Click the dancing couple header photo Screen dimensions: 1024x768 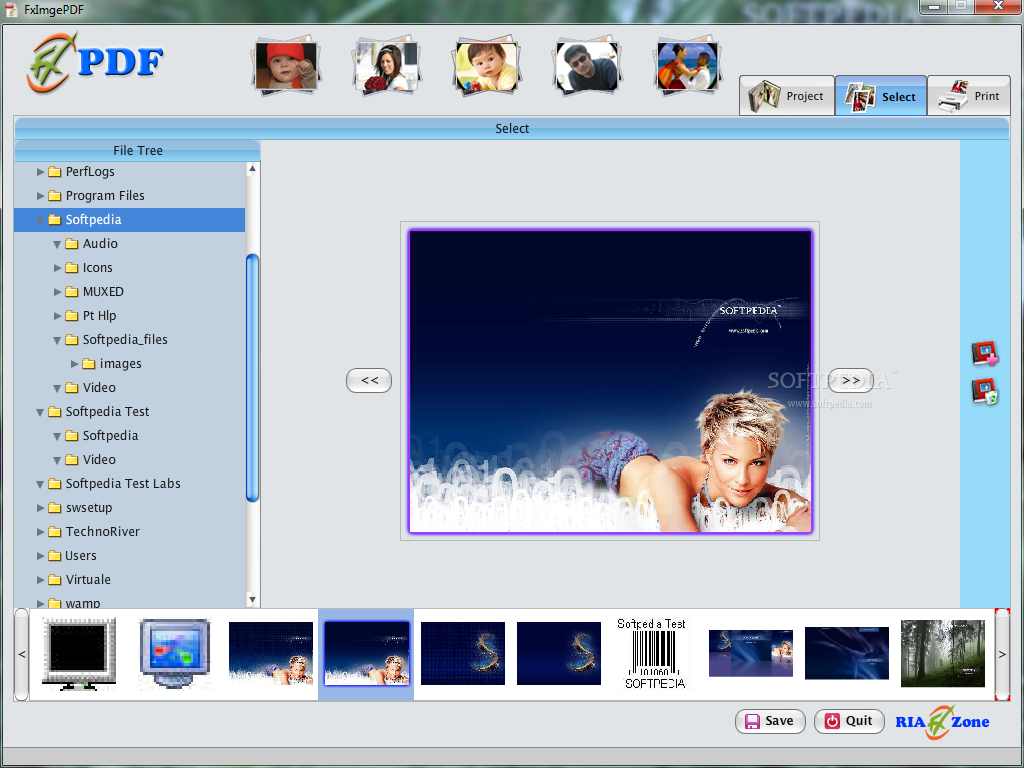pyautogui.click(x=687, y=65)
